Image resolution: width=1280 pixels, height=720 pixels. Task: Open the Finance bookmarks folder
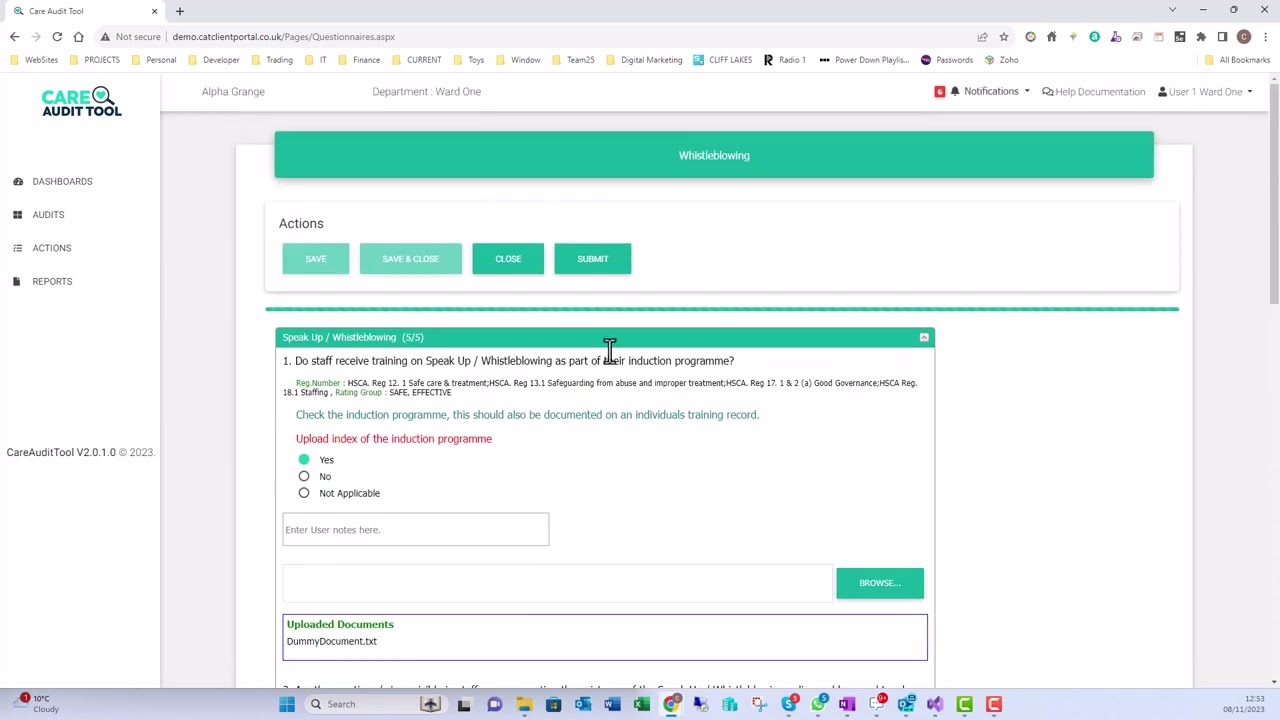click(x=359, y=60)
